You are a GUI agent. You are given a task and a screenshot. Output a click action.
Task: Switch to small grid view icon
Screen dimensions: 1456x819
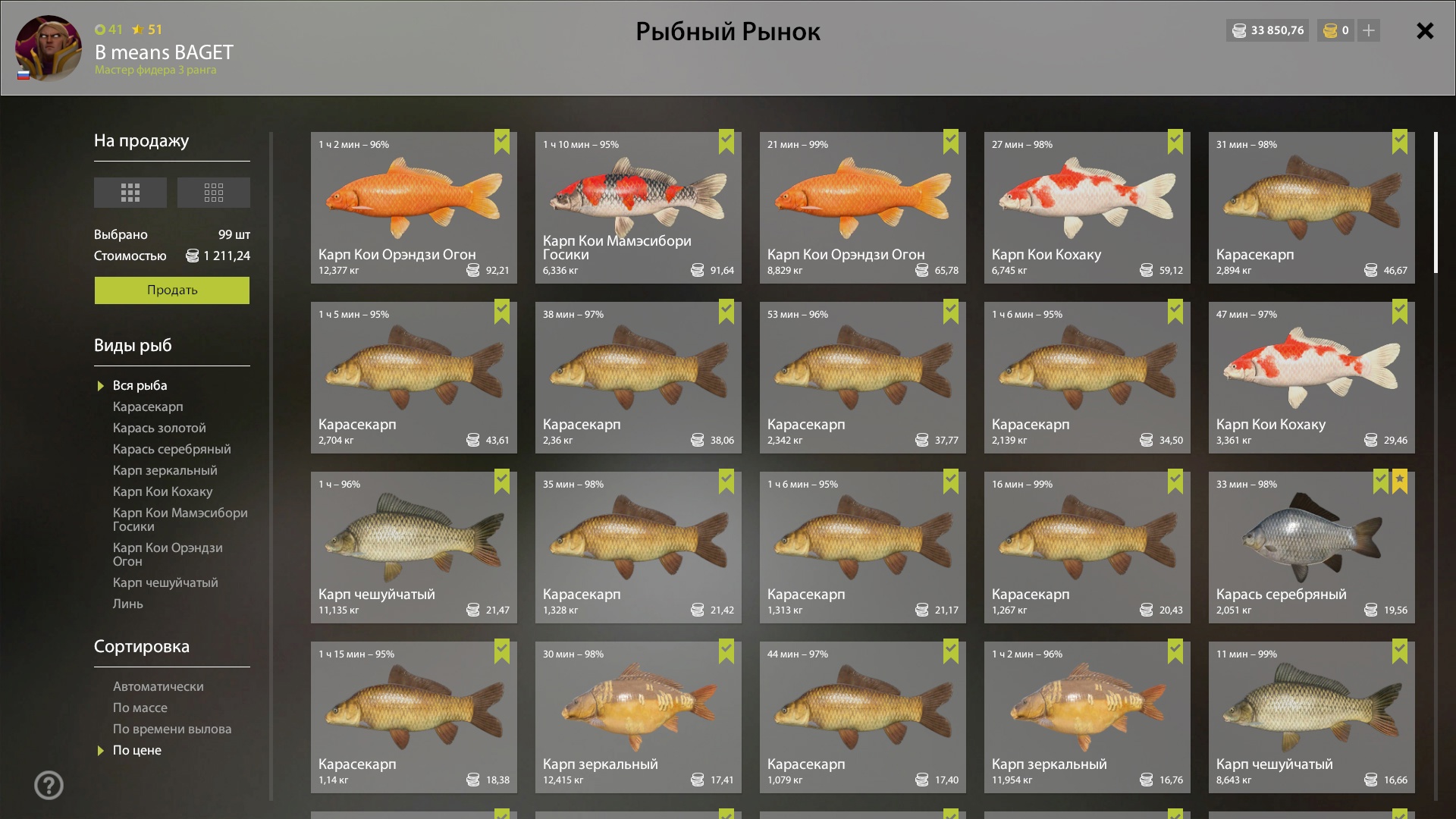click(213, 193)
